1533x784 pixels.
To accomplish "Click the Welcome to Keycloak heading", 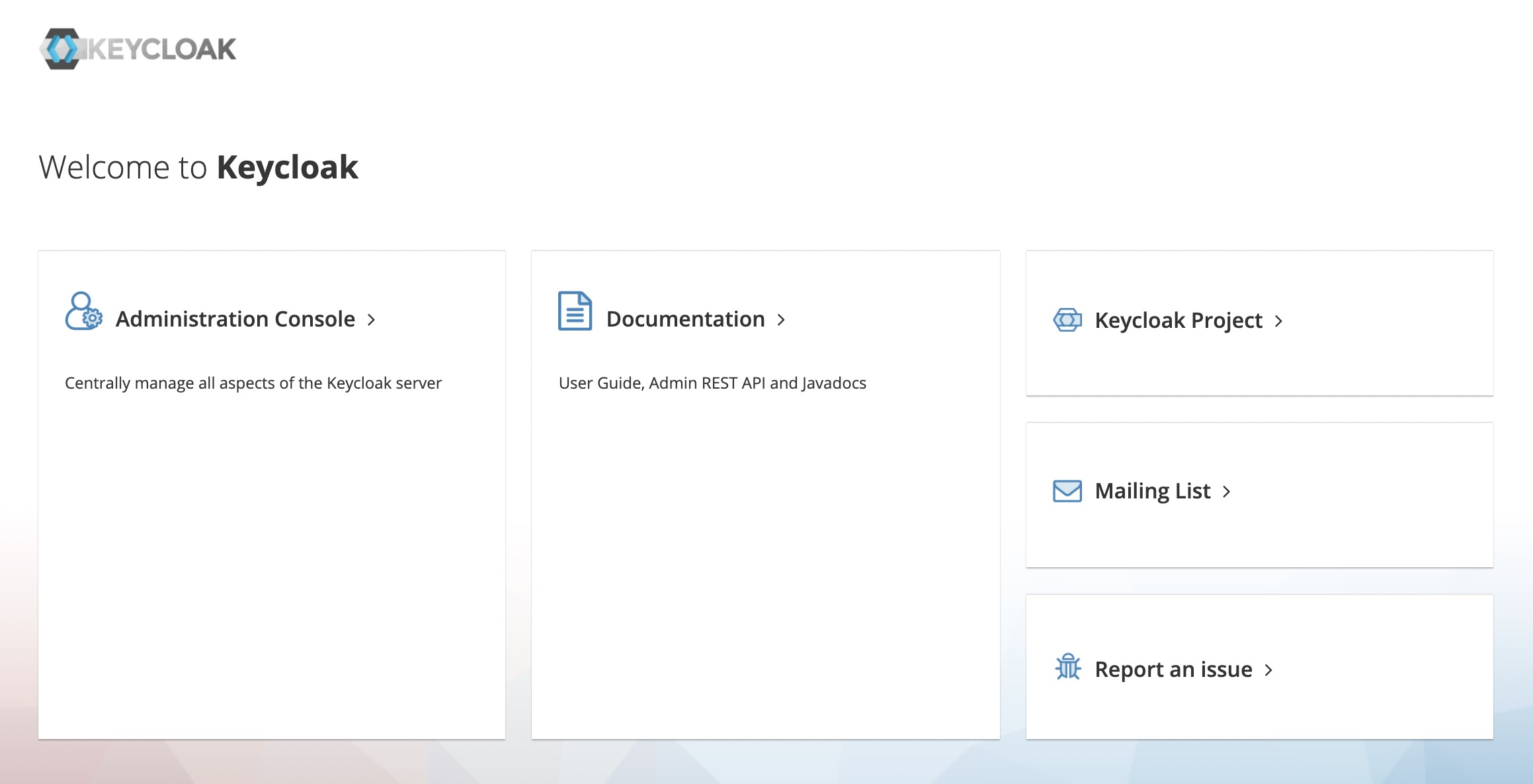I will (198, 167).
